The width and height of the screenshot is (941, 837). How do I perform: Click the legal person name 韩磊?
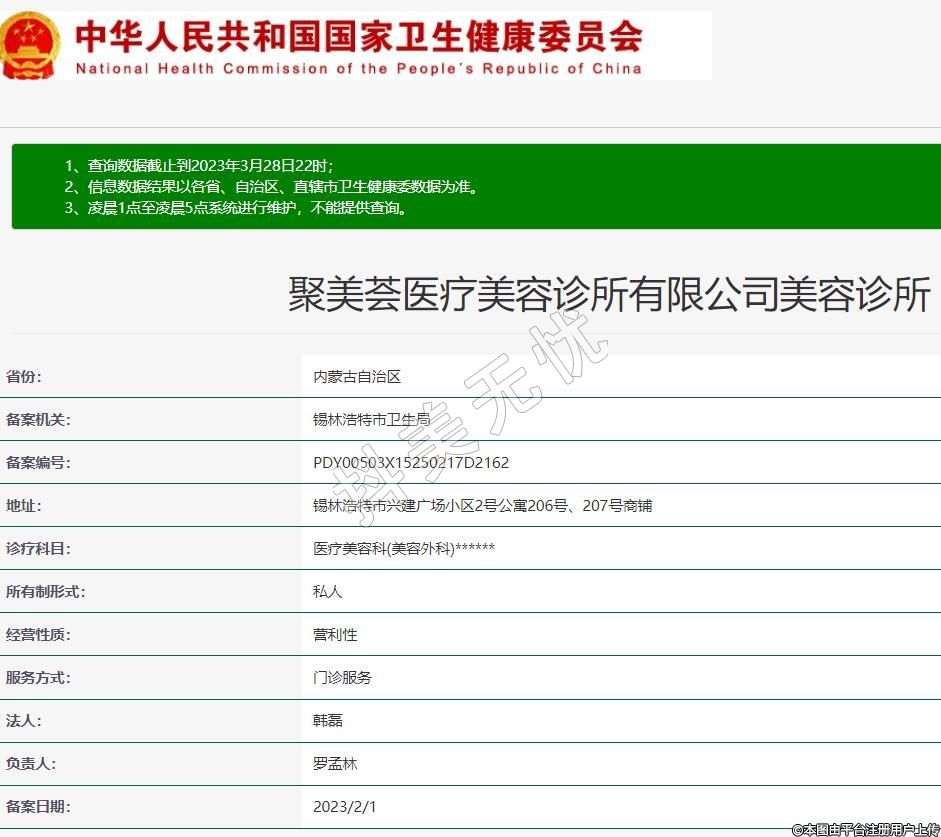pyautogui.click(x=328, y=721)
